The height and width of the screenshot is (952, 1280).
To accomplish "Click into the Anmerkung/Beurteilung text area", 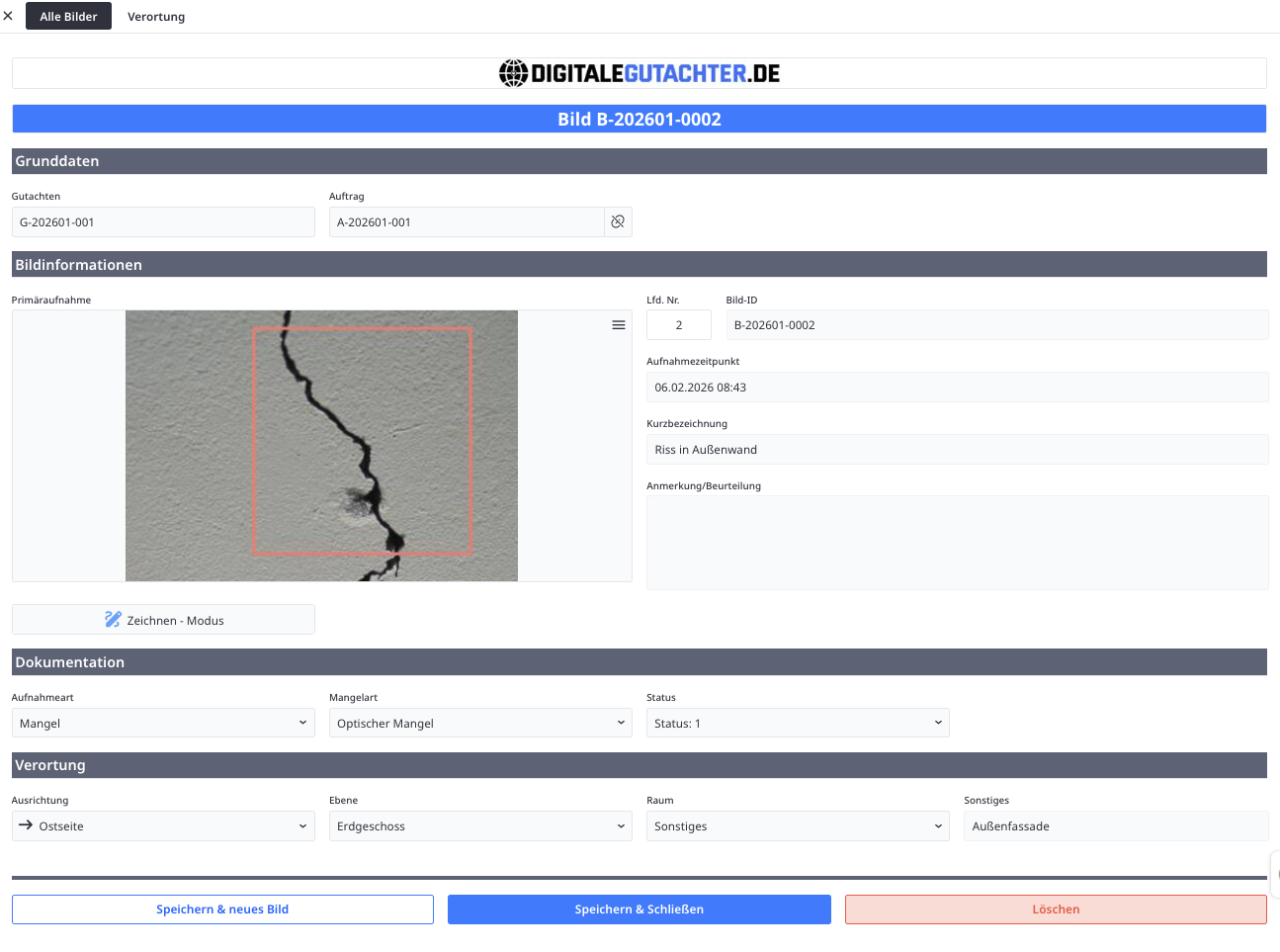I will tap(957, 543).
